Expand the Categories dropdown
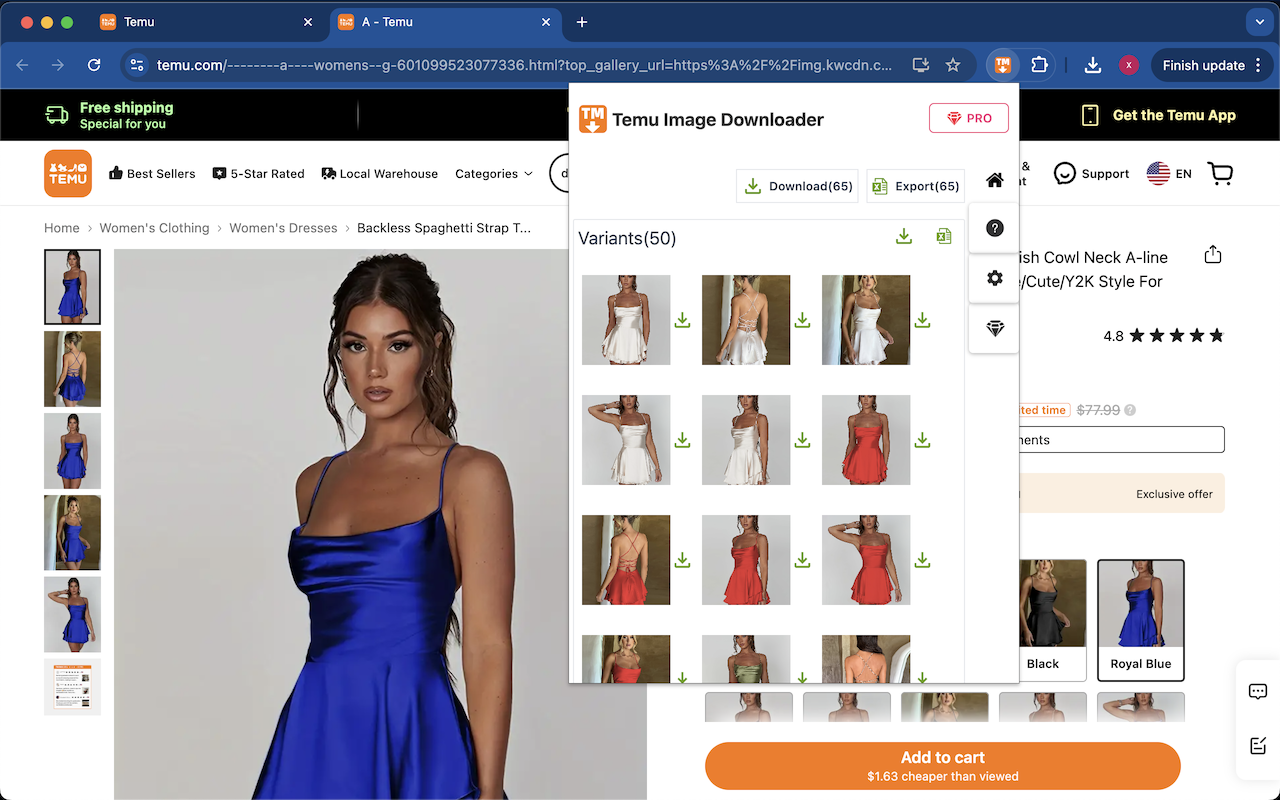The image size is (1280, 800). pyautogui.click(x=494, y=174)
